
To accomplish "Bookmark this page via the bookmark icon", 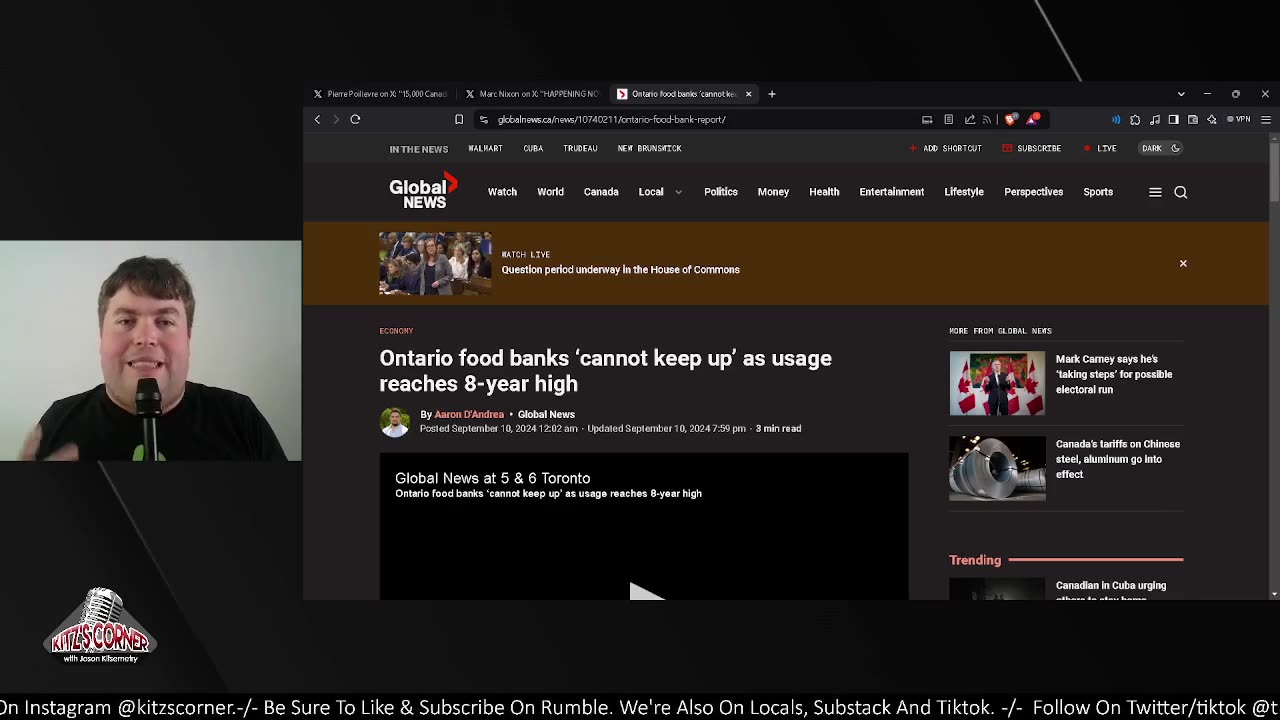I will click(x=459, y=119).
